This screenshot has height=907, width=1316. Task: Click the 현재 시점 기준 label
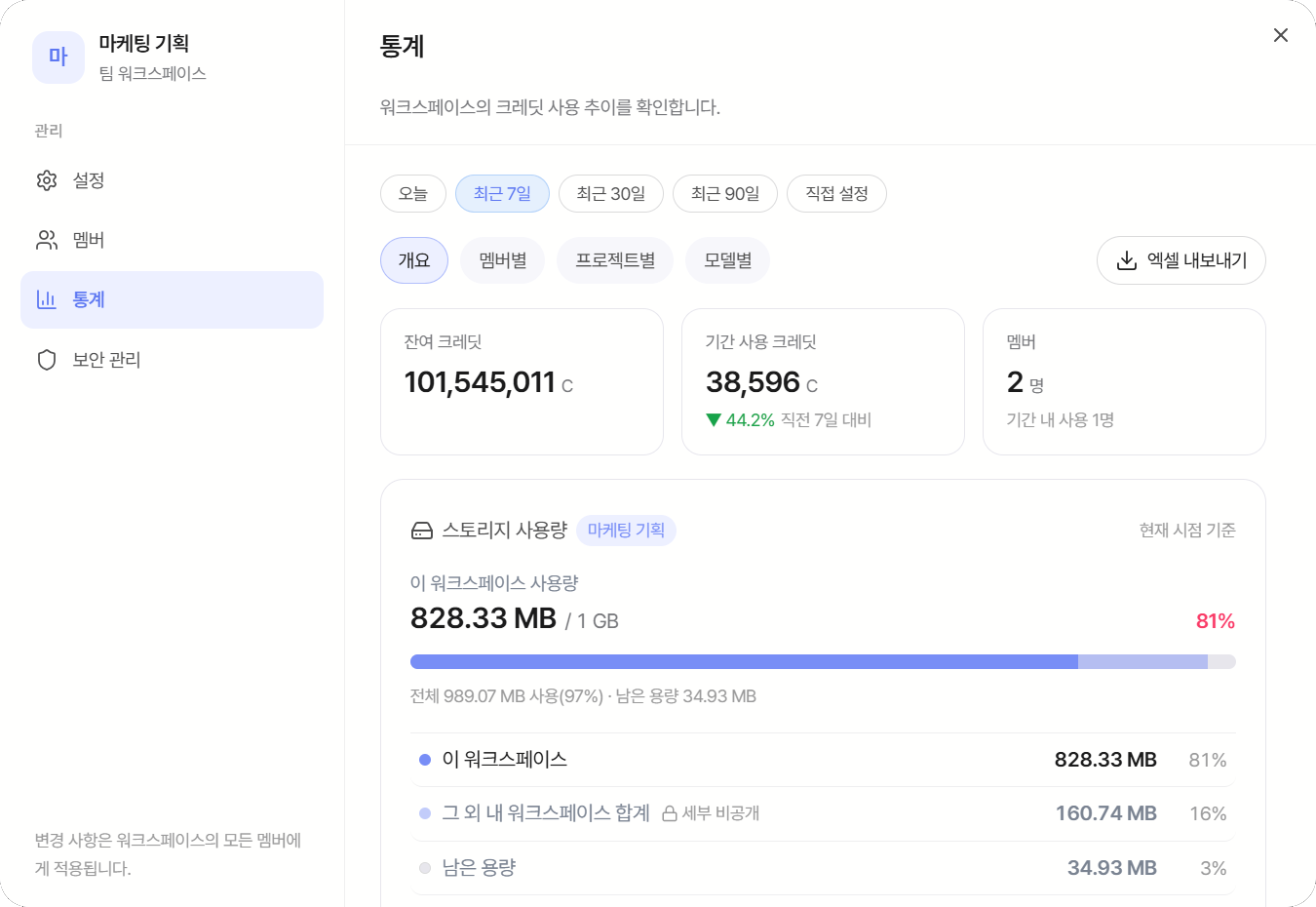coord(1187,530)
